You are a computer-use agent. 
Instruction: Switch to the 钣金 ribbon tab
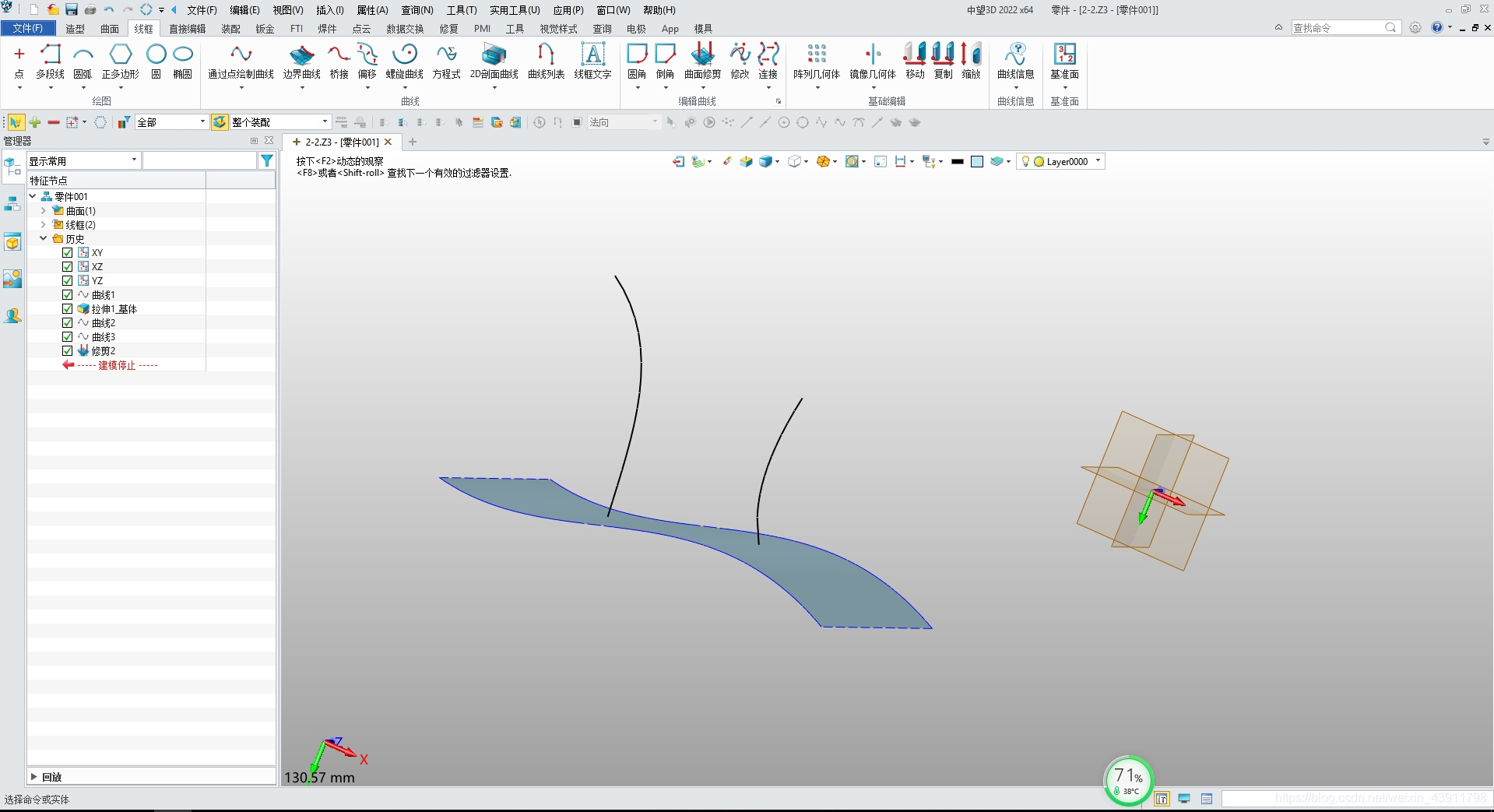click(265, 29)
